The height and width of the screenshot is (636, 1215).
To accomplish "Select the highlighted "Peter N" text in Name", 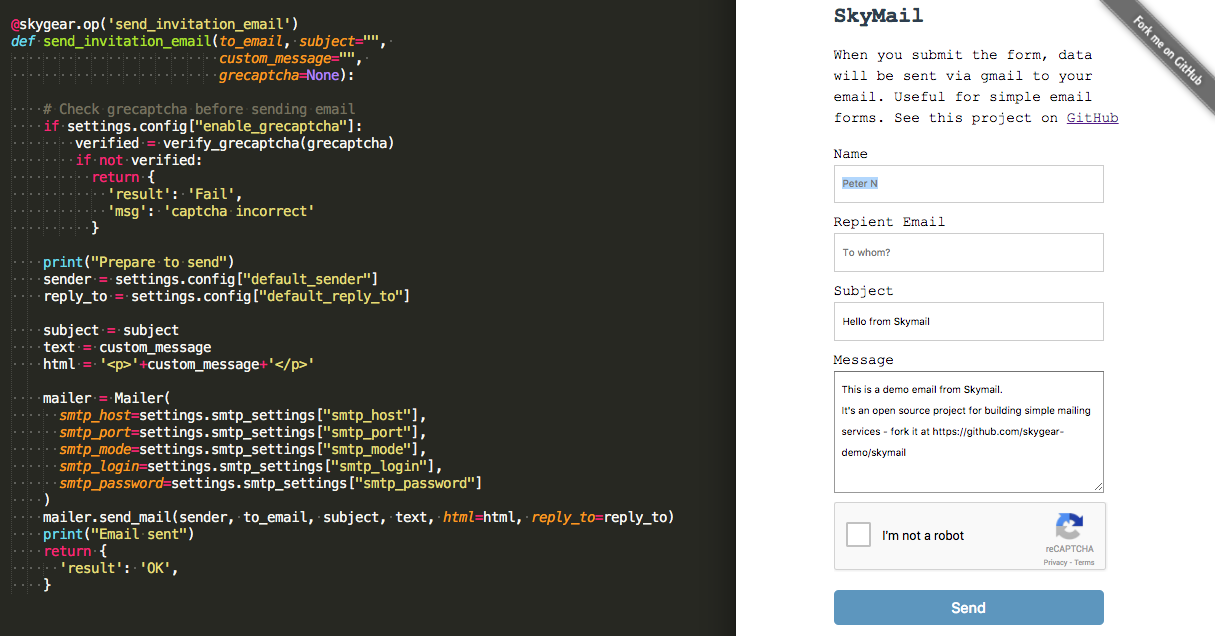I will point(859,183).
